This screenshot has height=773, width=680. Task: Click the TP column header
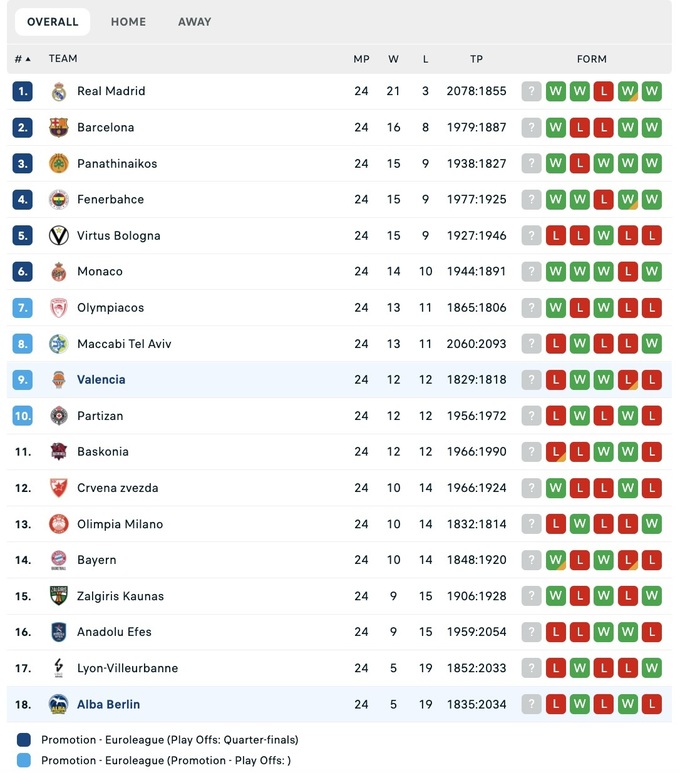(476, 59)
